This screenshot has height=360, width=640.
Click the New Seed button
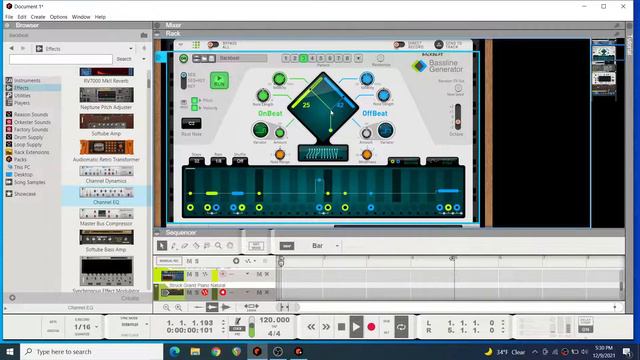coord(458,88)
